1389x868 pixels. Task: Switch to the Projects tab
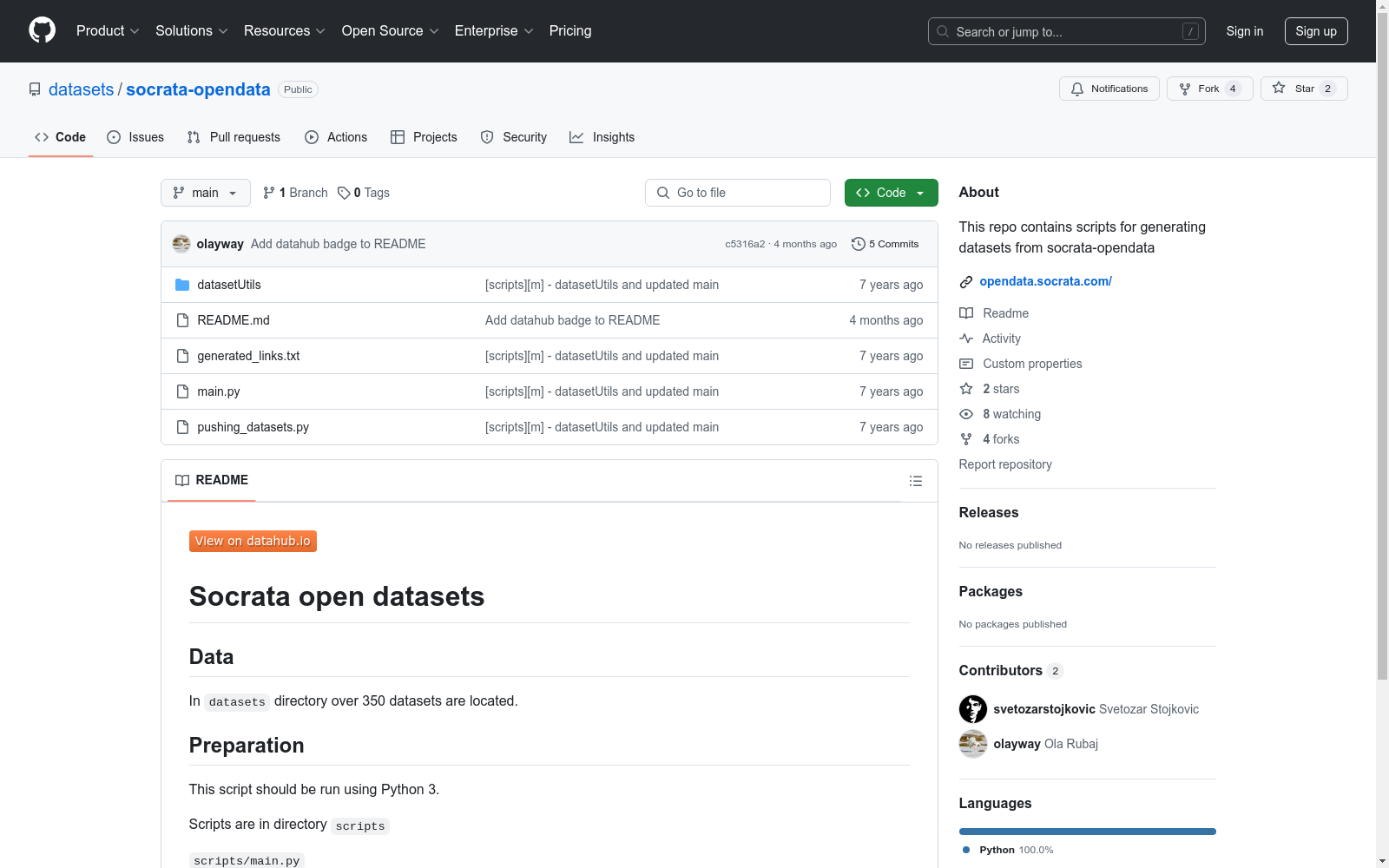(424, 137)
